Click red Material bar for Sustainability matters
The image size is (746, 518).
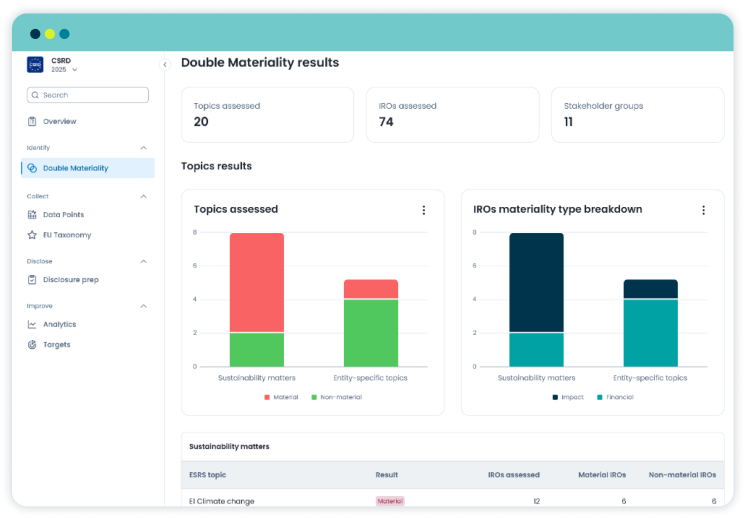[257, 282]
